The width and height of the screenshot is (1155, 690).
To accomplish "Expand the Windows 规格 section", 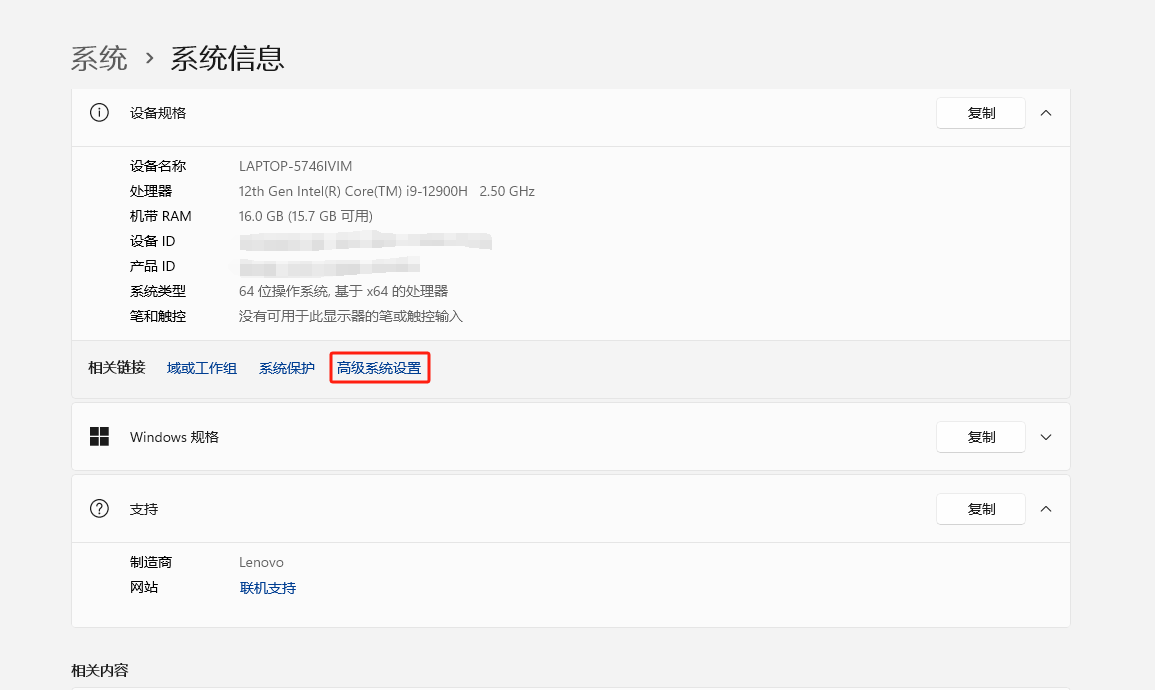I will (x=1046, y=437).
